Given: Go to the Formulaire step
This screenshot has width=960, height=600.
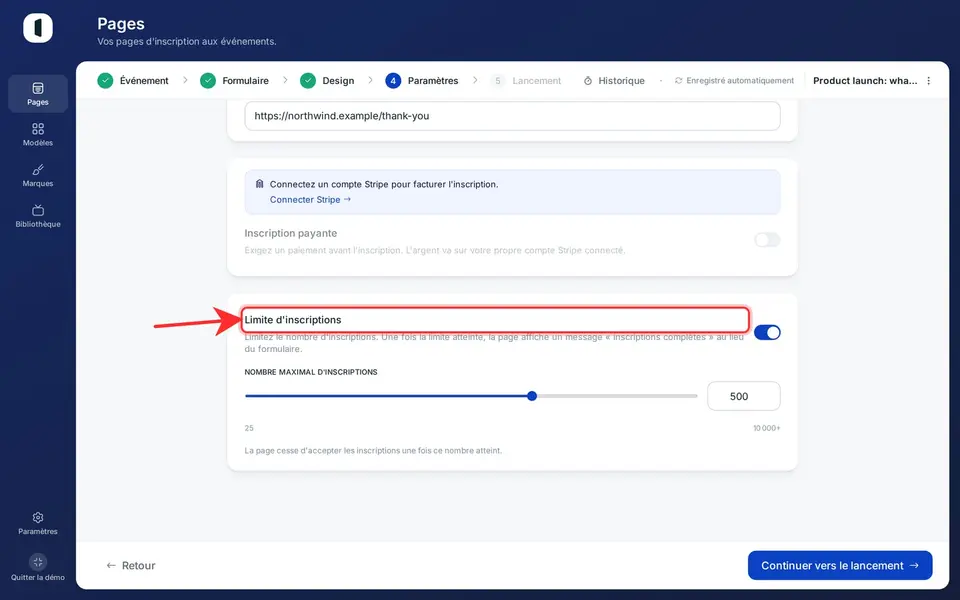Looking at the screenshot, I should pyautogui.click(x=234, y=81).
